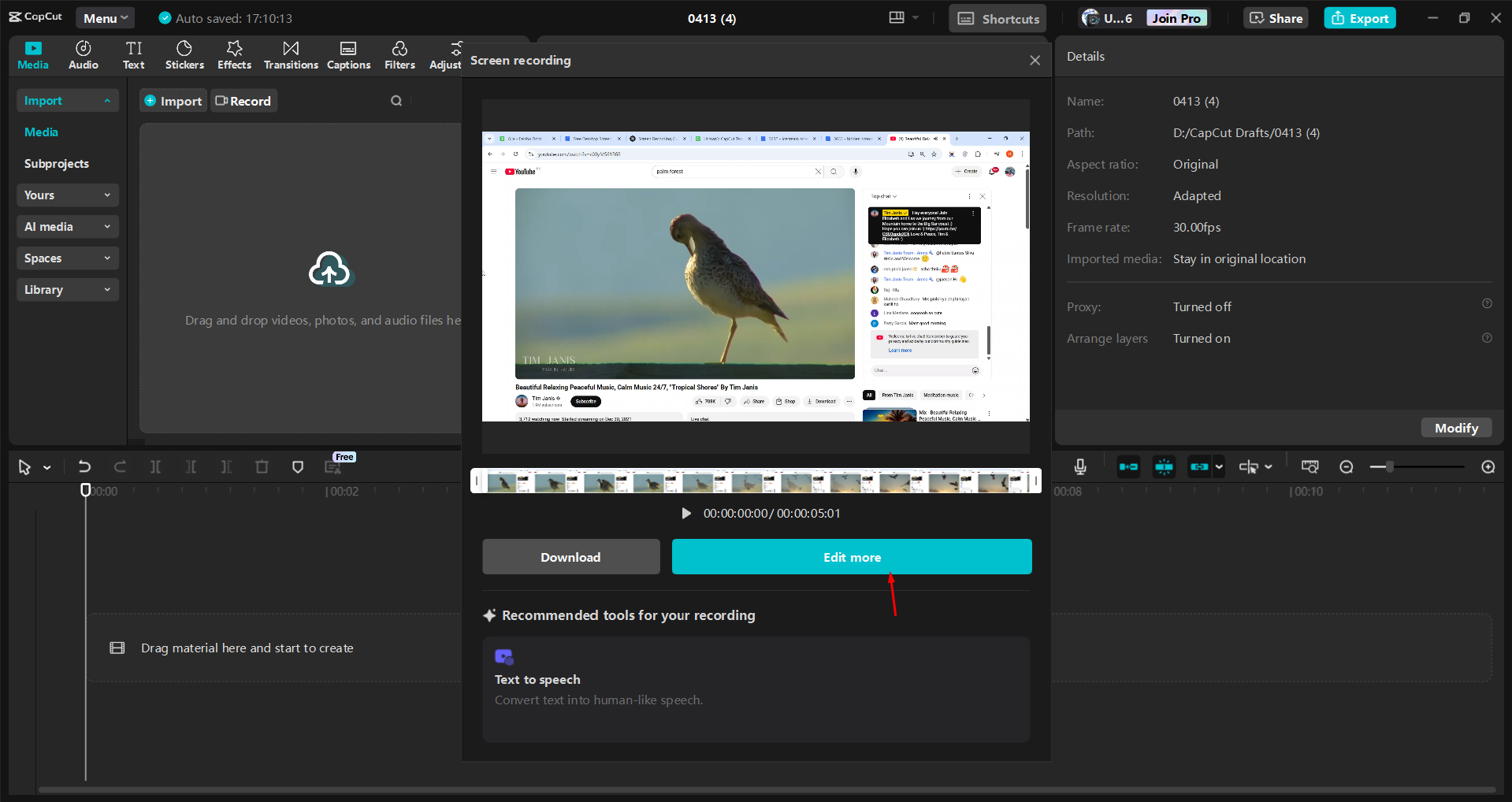Viewport: 1512px width, 802px height.
Task: Expand the AI media section
Action: (67, 227)
